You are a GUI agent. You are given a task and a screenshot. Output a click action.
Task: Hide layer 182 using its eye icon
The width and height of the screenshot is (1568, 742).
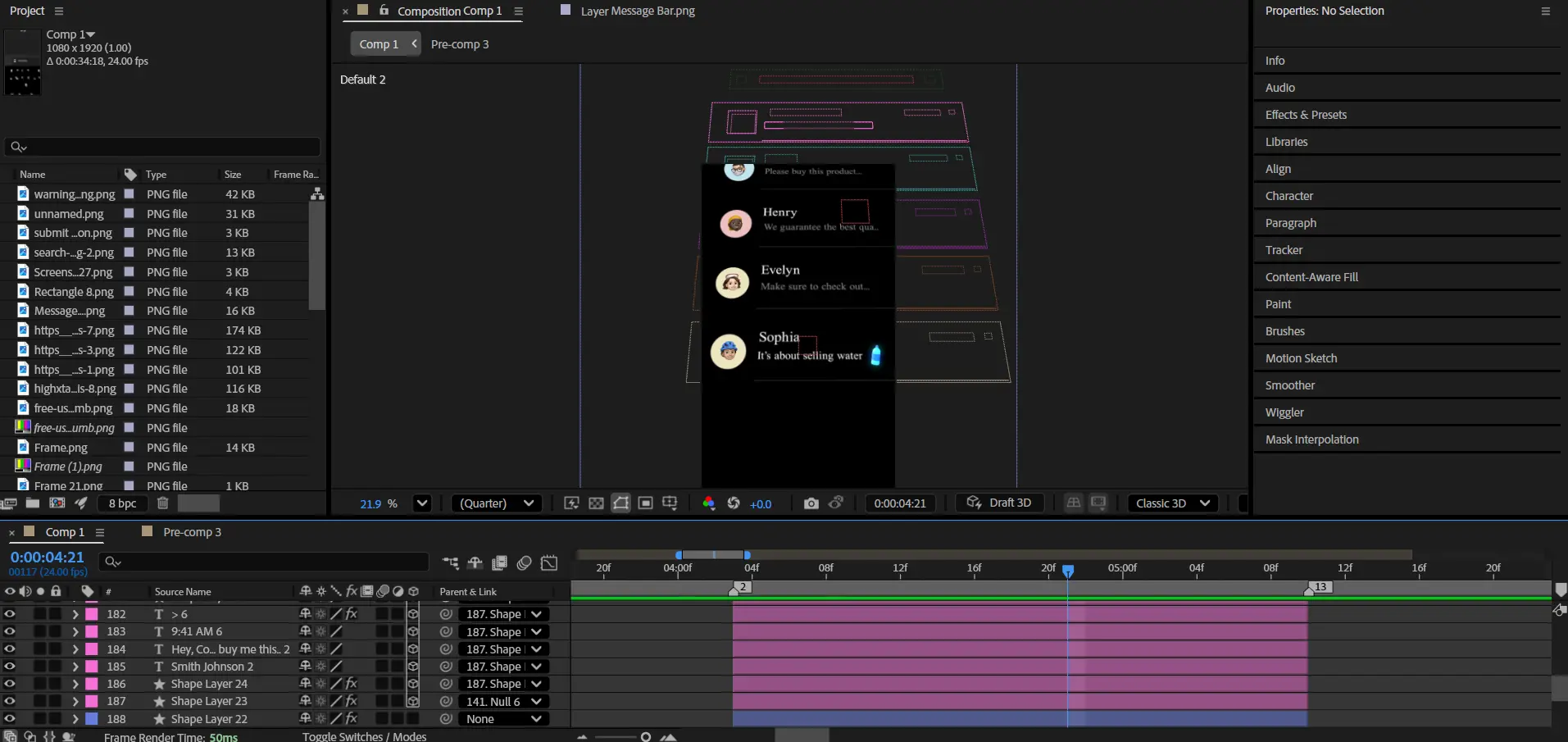(x=10, y=614)
